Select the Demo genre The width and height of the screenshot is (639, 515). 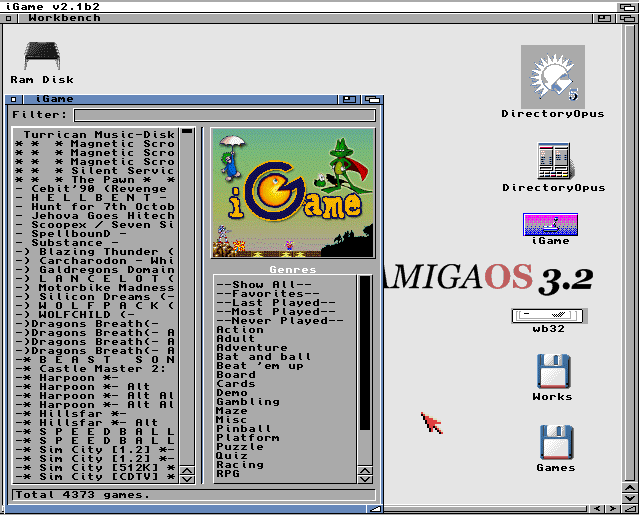[232, 392]
